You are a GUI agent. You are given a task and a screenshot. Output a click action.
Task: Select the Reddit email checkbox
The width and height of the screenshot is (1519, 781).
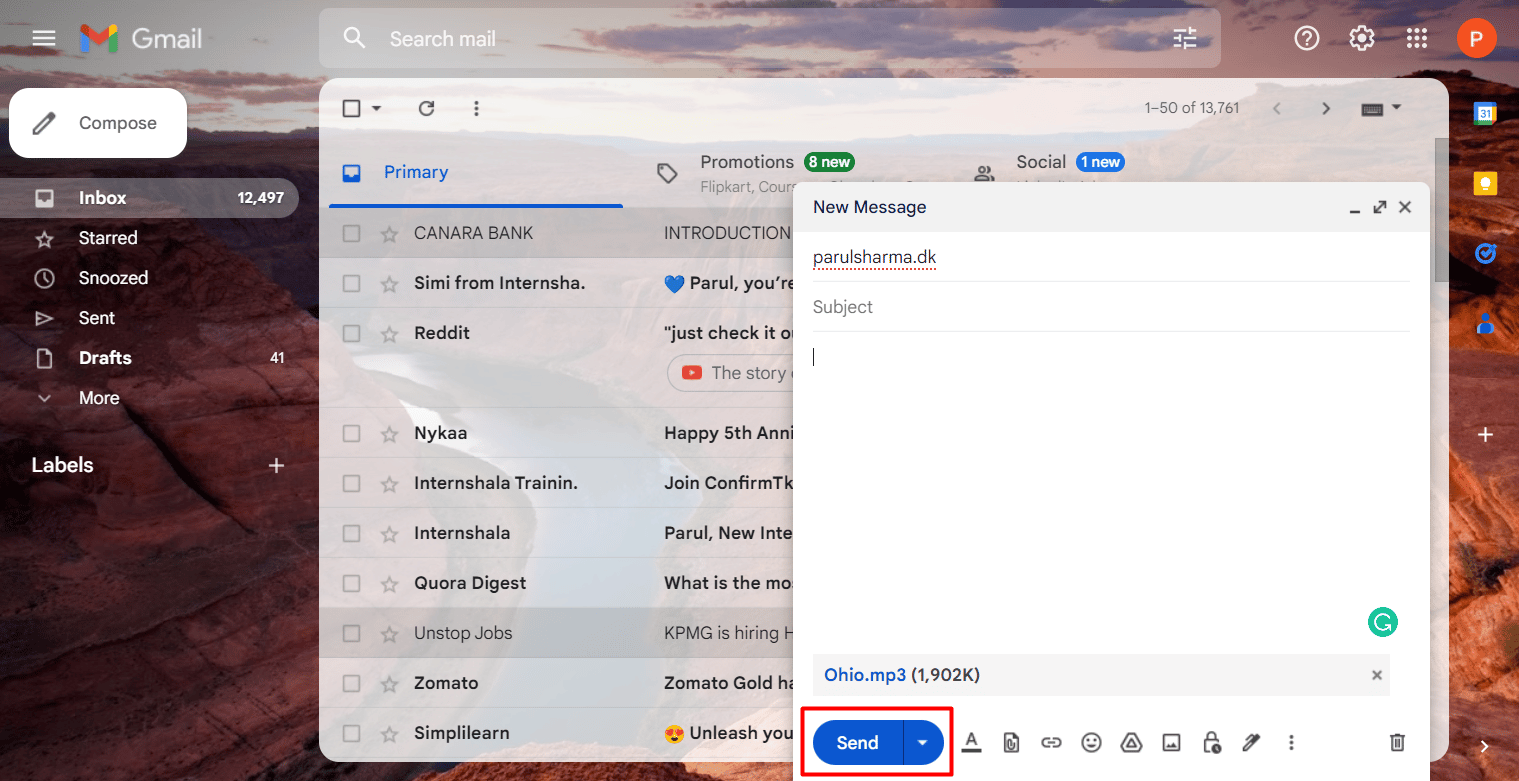coord(351,333)
